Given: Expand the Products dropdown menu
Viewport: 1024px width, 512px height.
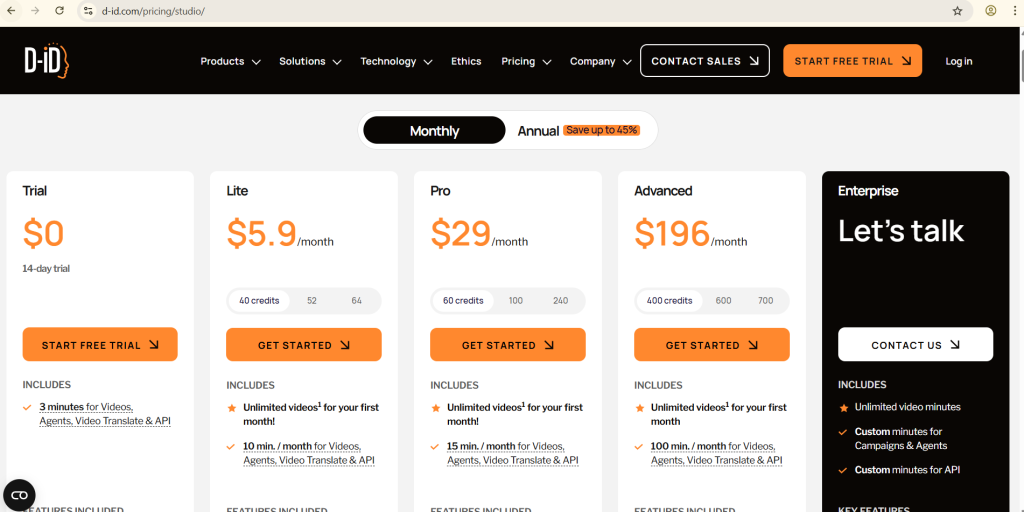Looking at the screenshot, I should click(x=230, y=61).
